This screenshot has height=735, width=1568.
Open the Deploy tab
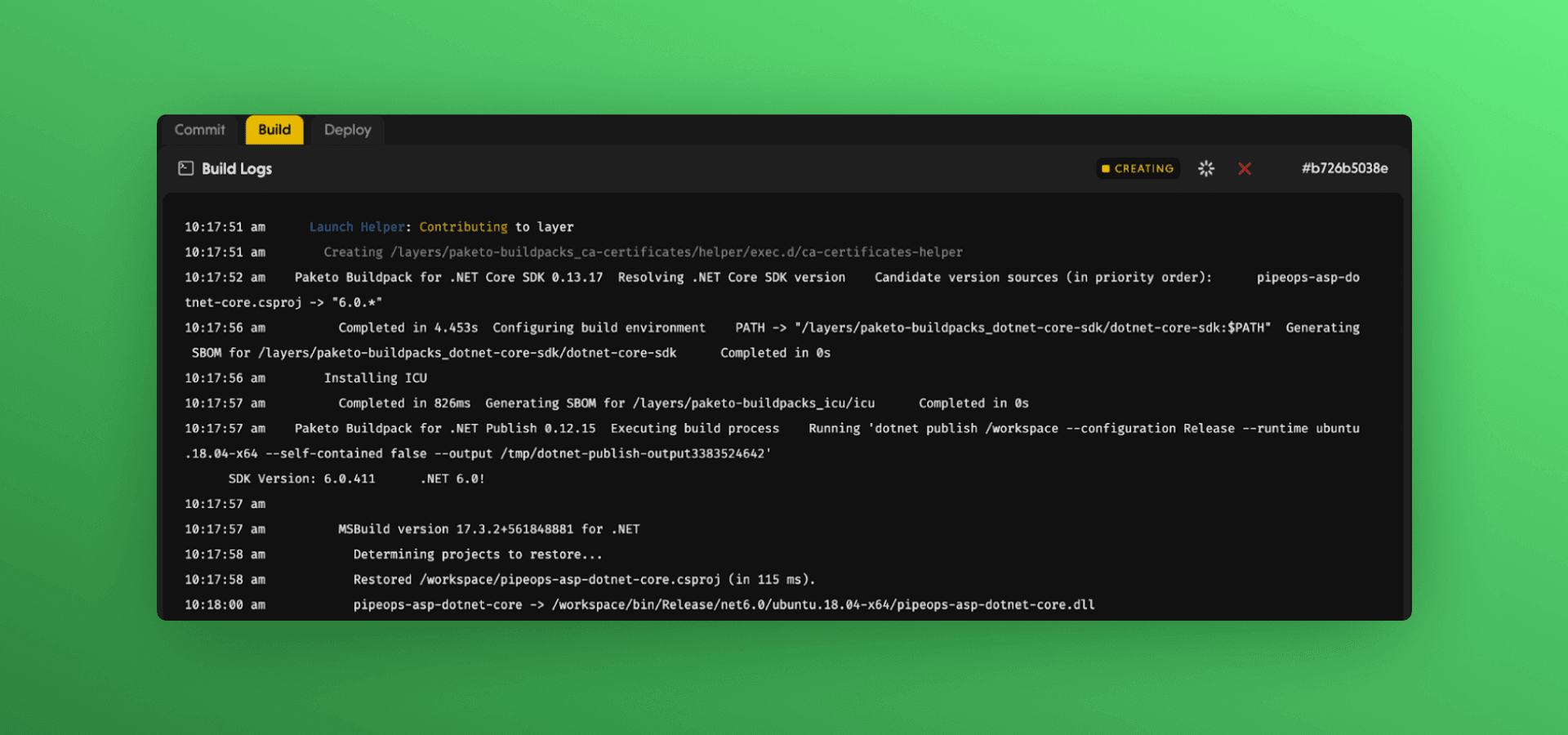tap(347, 130)
